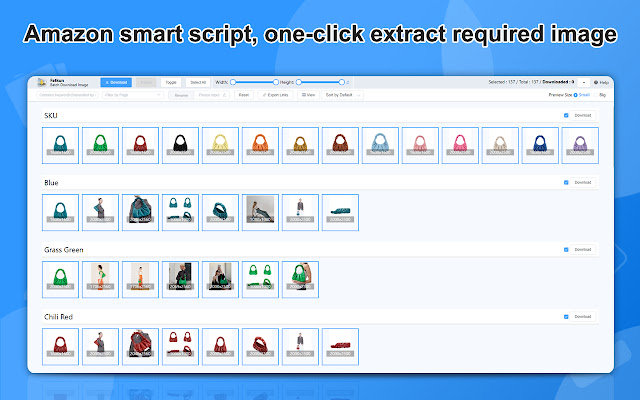Select the four-bag collage thumbnail in Blue section

[180, 213]
